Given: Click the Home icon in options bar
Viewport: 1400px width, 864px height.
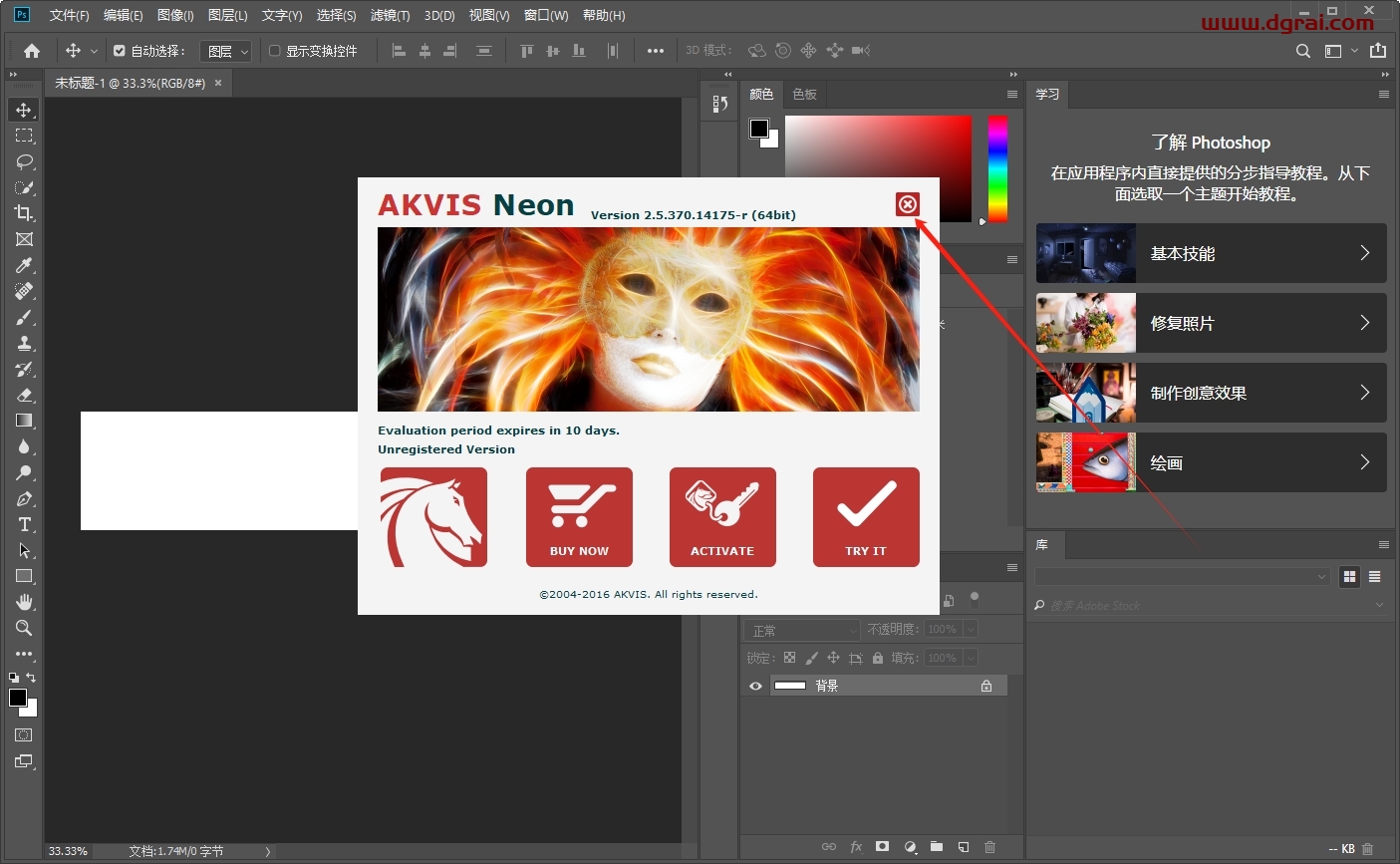Looking at the screenshot, I should point(32,51).
